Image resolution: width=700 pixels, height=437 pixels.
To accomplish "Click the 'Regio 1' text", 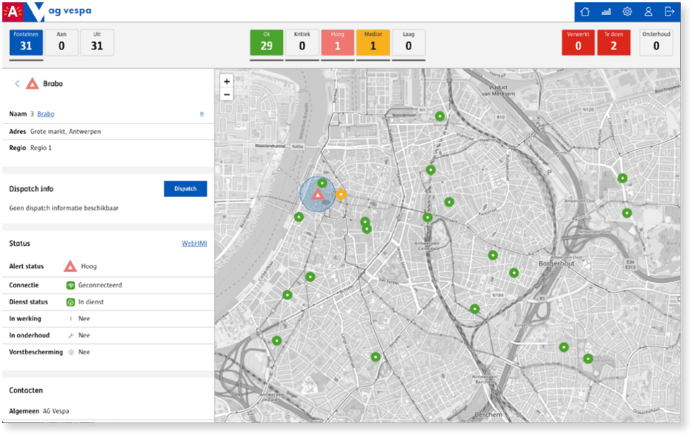I will tap(41, 148).
